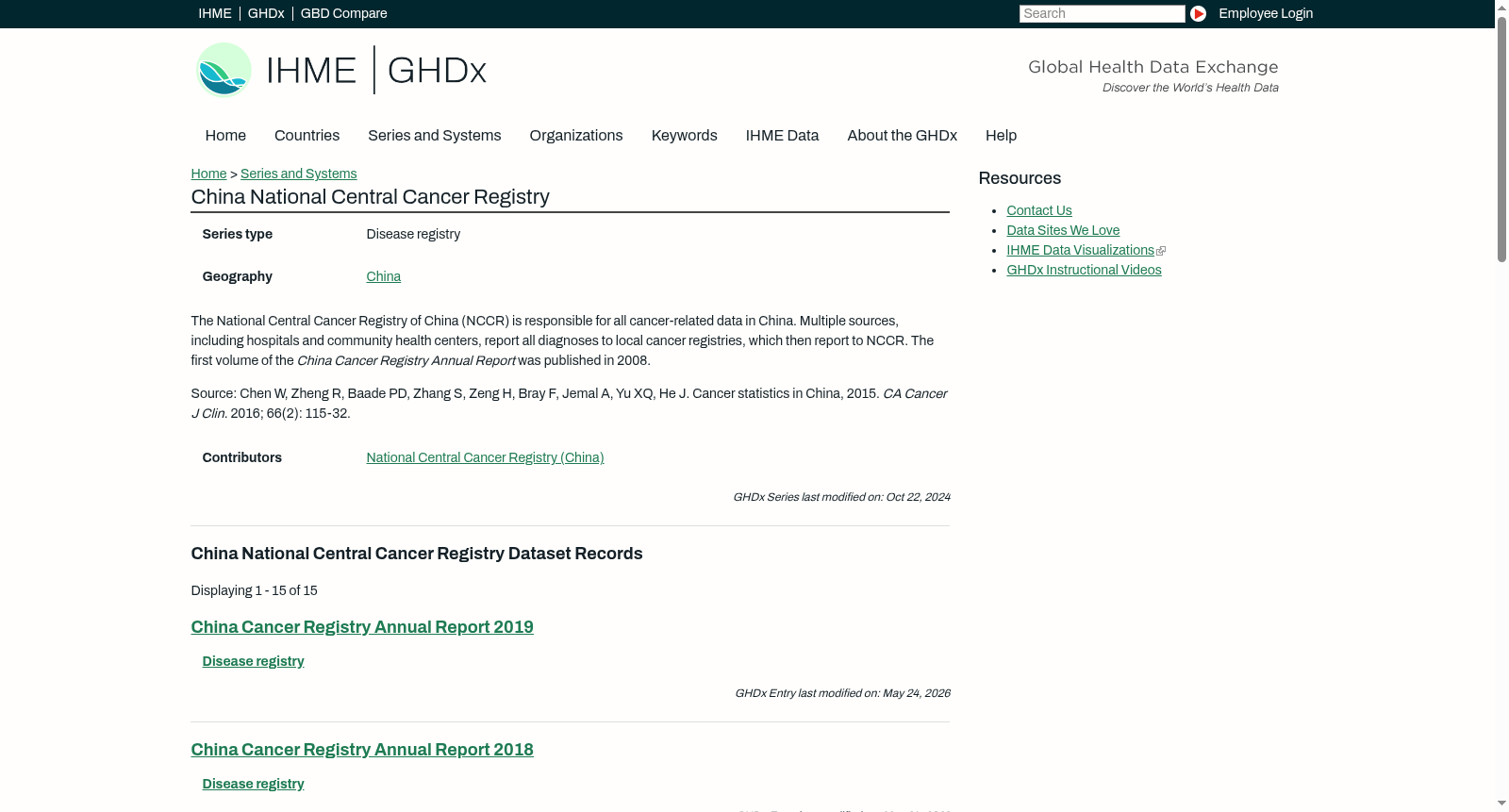Click the 'Disease registry' series type value
The height and width of the screenshot is (812, 1509).
coord(413,234)
